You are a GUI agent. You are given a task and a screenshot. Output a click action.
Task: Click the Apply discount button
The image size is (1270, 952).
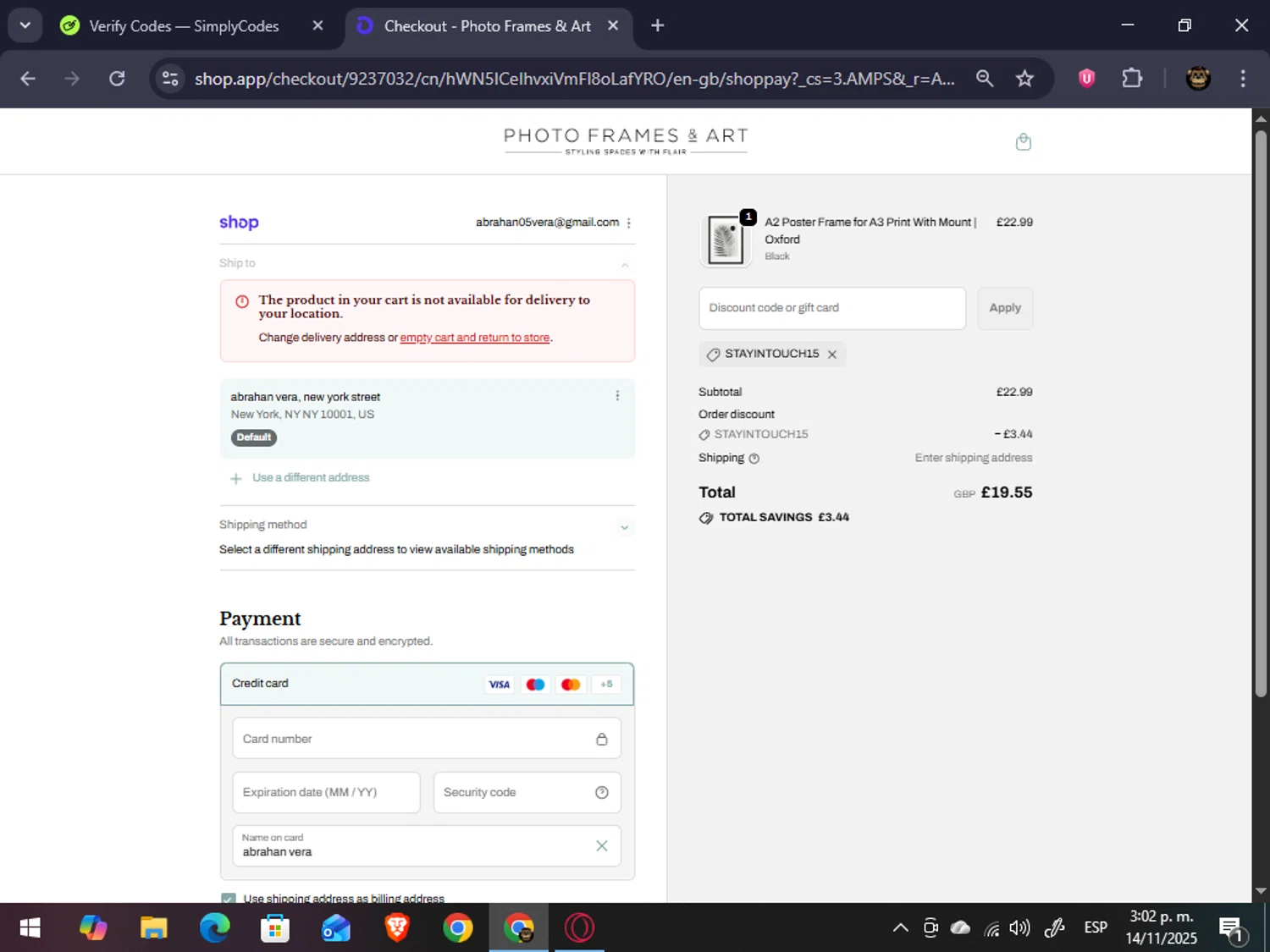point(1005,308)
